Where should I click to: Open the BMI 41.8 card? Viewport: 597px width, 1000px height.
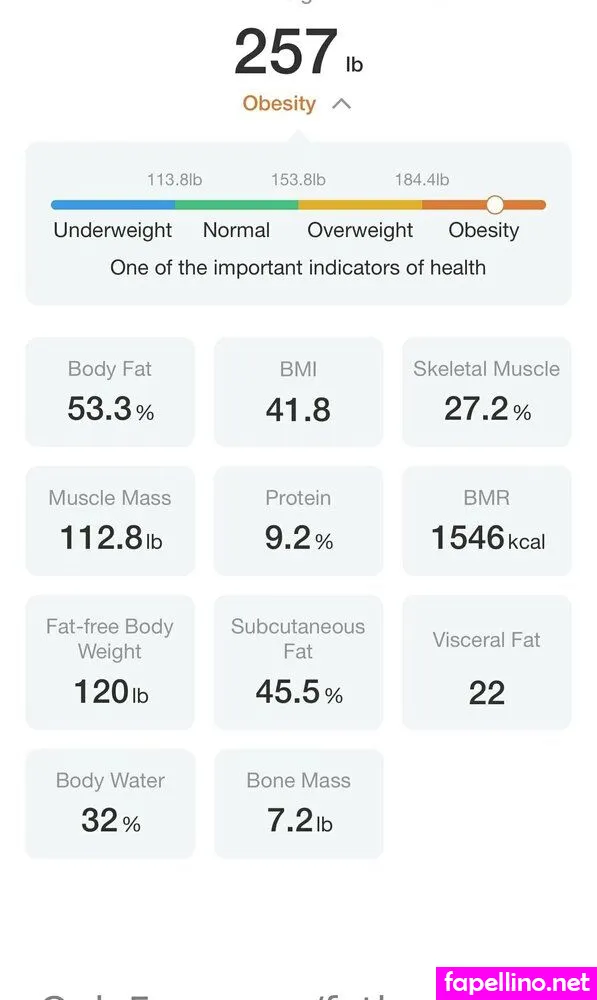(298, 392)
